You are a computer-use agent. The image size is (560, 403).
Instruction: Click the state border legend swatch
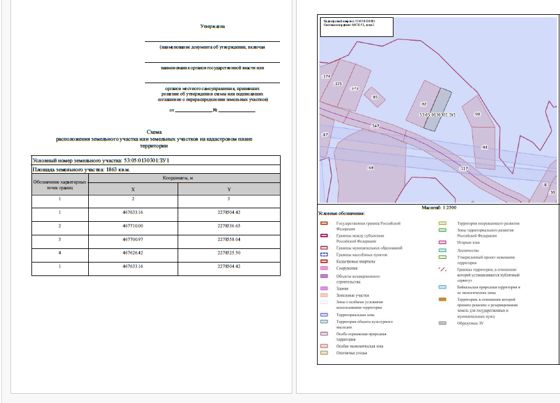[x=324, y=223]
